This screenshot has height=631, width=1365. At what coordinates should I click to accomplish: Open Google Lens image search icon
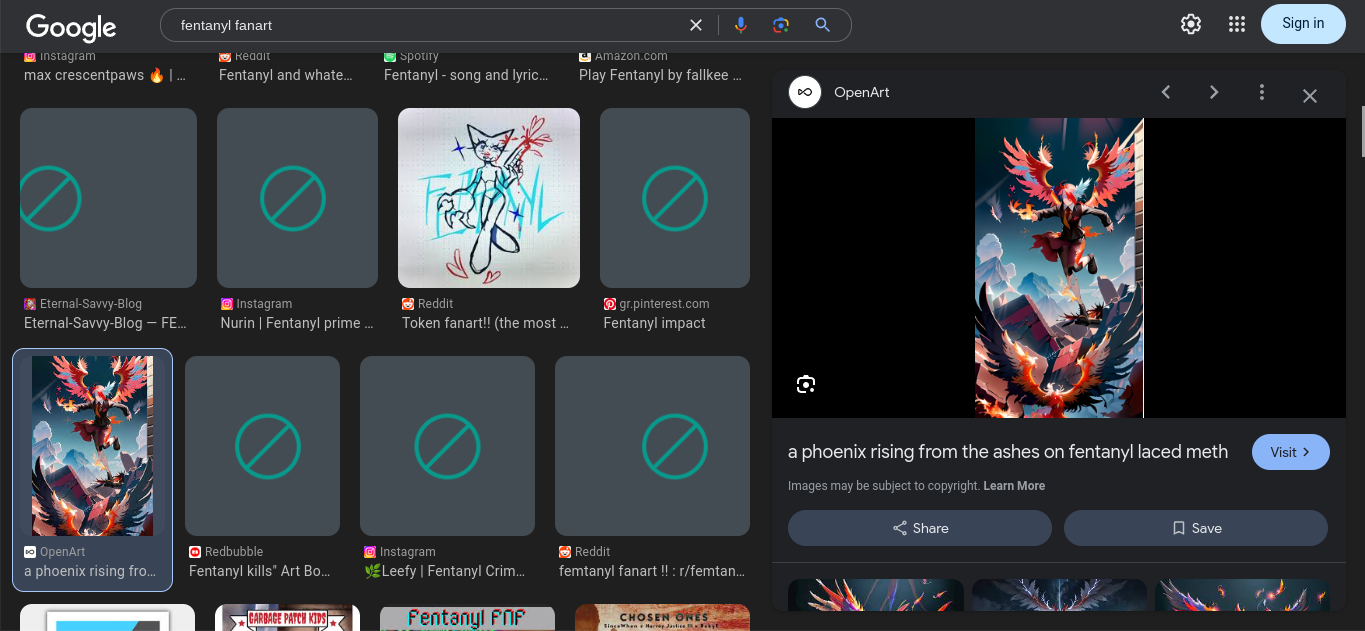coord(781,25)
